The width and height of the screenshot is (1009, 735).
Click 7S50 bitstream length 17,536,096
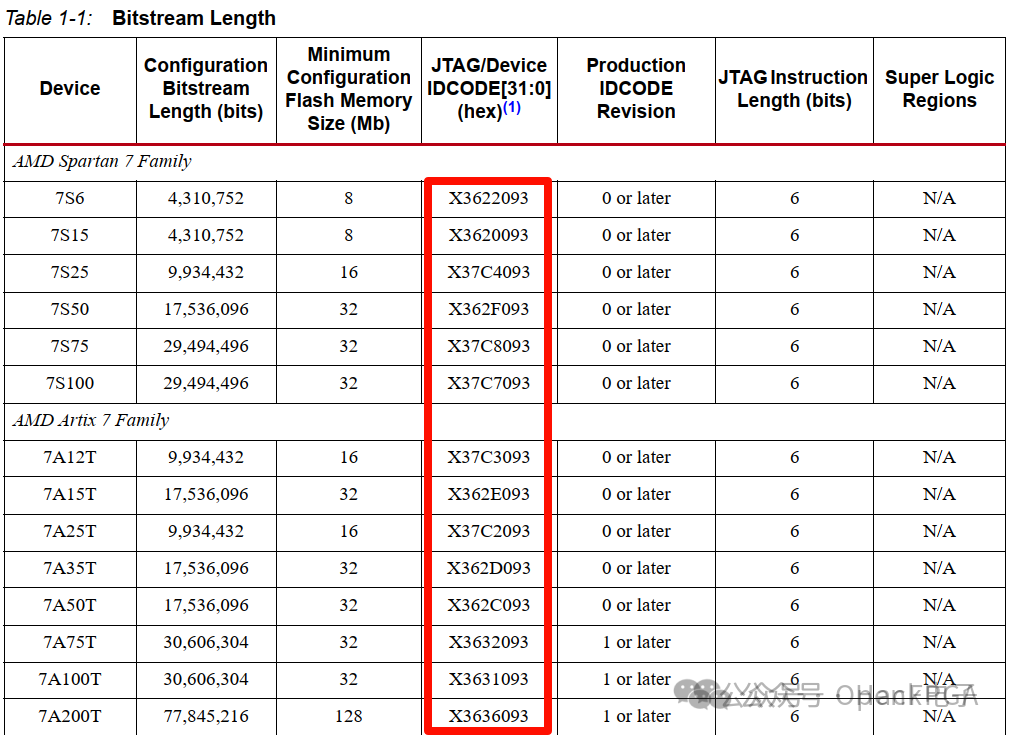(x=206, y=309)
